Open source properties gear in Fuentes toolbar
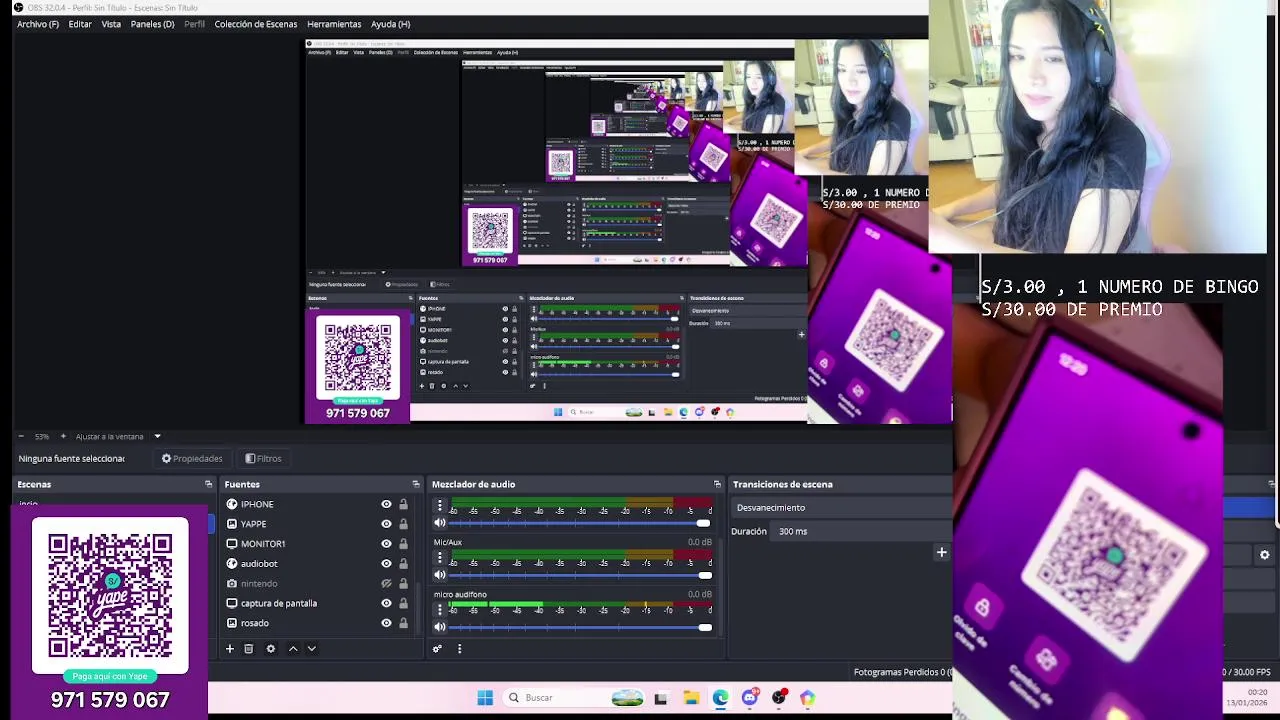This screenshot has width=1280, height=720. tap(270, 649)
